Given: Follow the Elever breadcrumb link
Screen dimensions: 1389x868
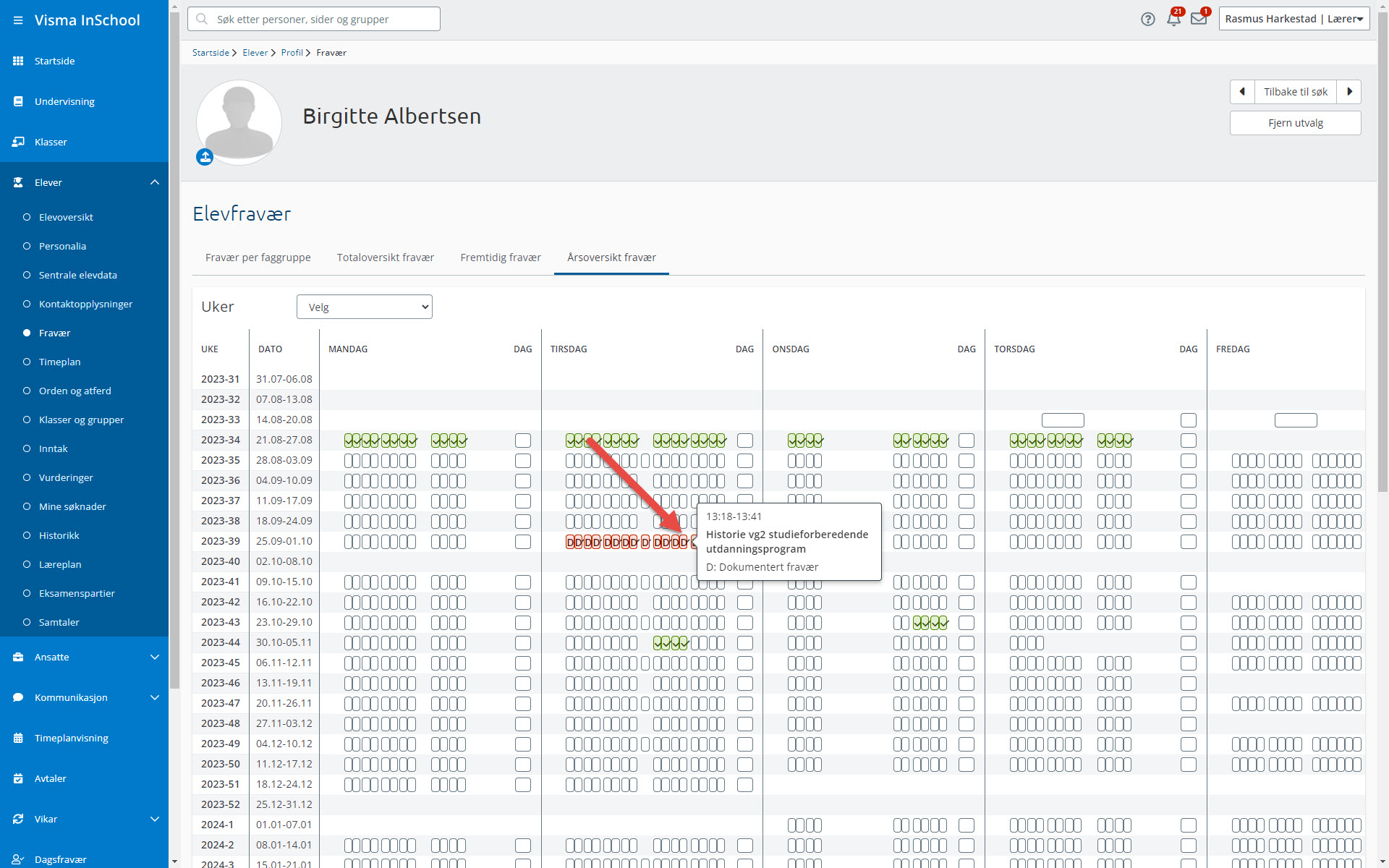Looking at the screenshot, I should 255,53.
